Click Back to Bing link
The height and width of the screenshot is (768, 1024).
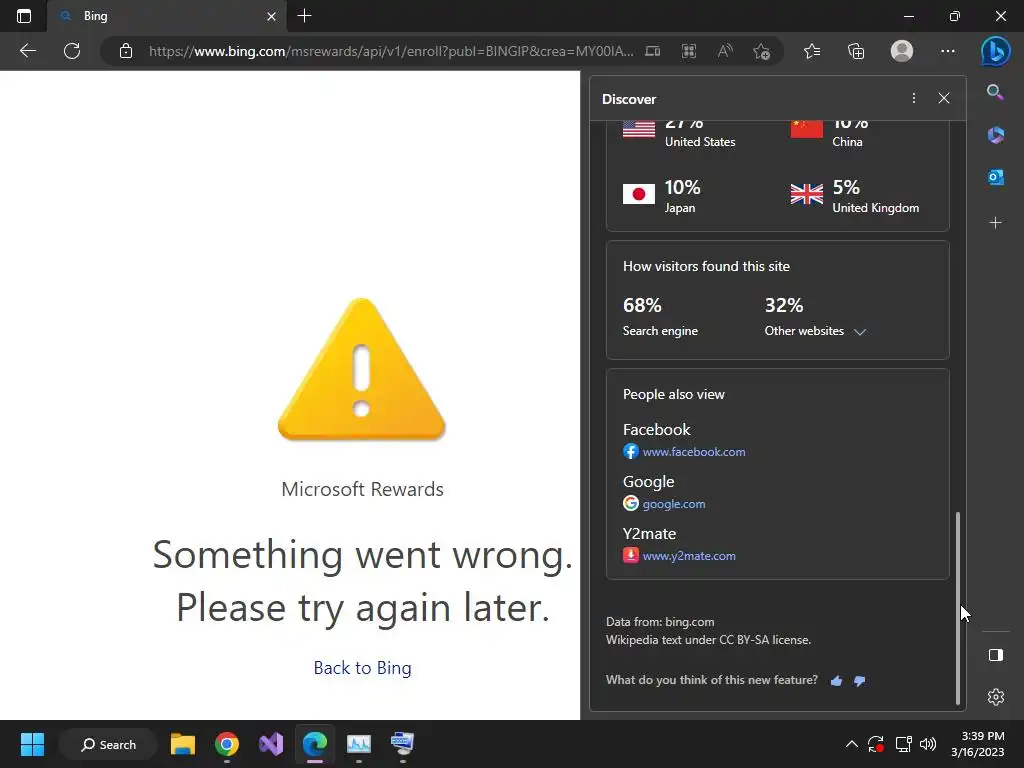362,668
